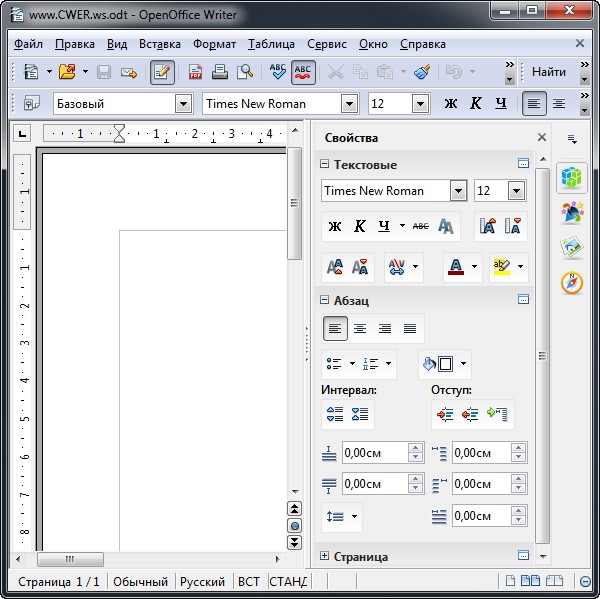Toggle bold Ж in formatting toolbar
Image resolution: width=600 pixels, height=599 pixels.
tap(450, 103)
